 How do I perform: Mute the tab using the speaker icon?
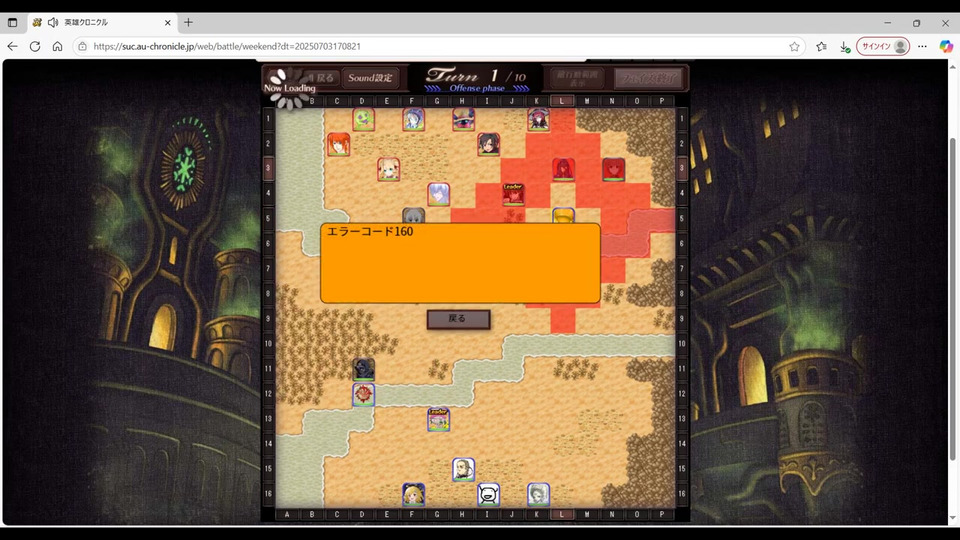53,23
